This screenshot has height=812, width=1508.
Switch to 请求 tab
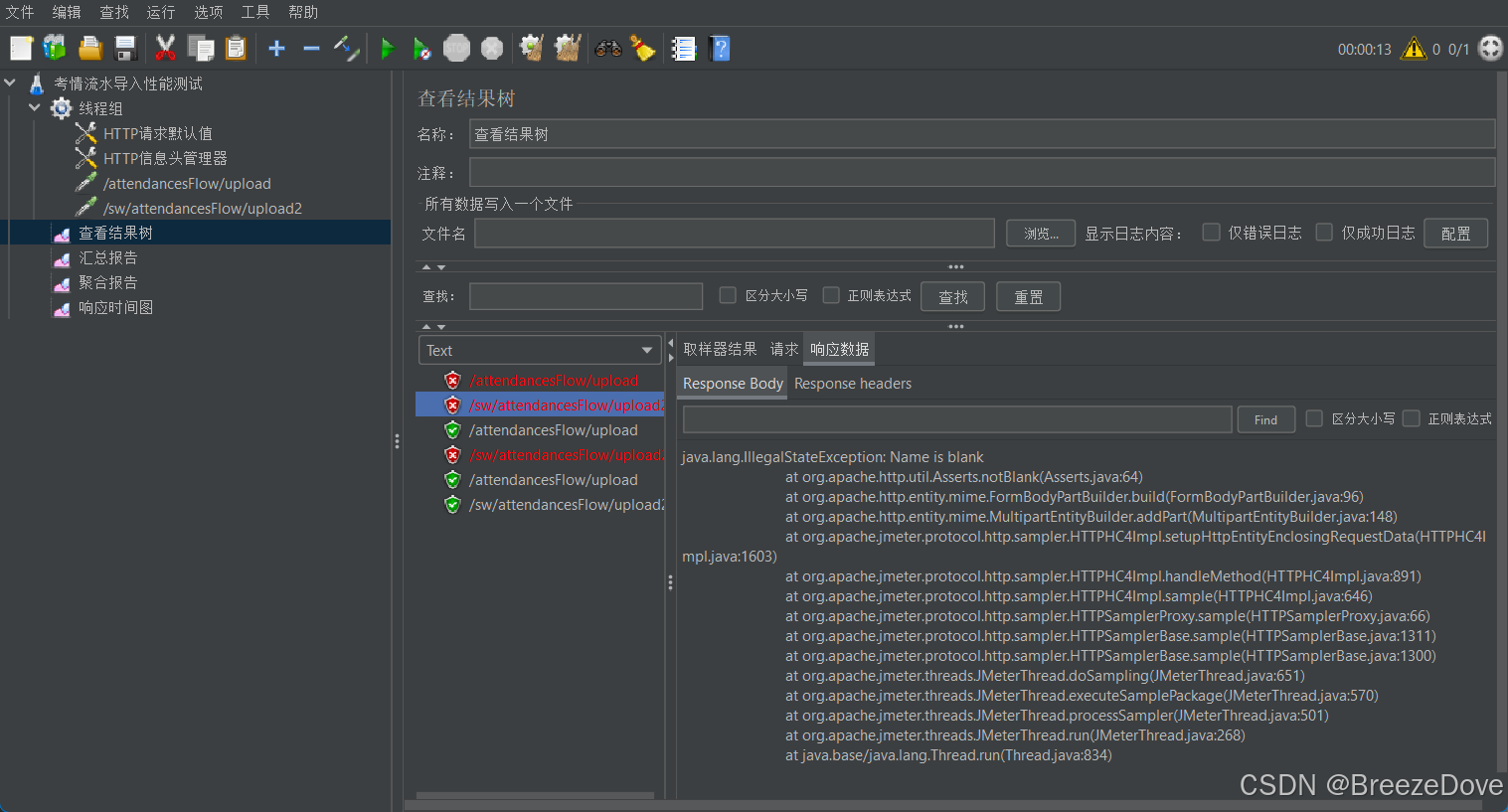pyautogui.click(x=783, y=349)
